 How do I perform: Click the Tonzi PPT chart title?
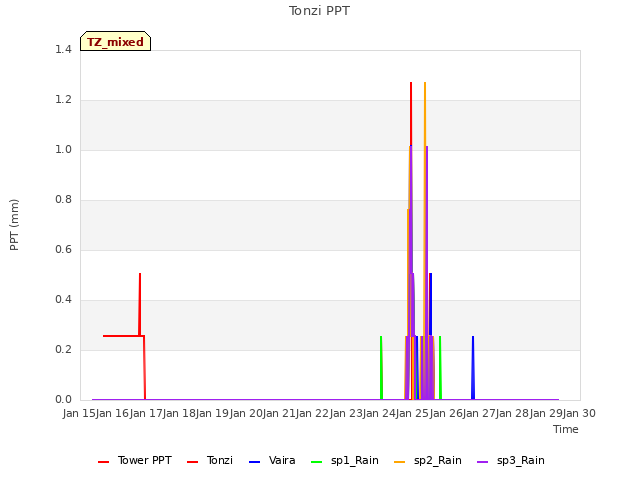319,11
